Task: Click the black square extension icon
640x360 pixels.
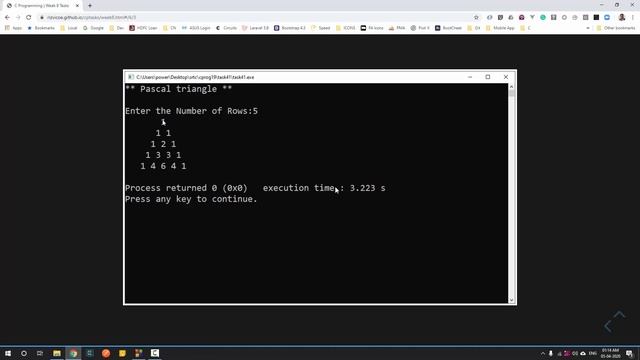Action: (x=596, y=18)
